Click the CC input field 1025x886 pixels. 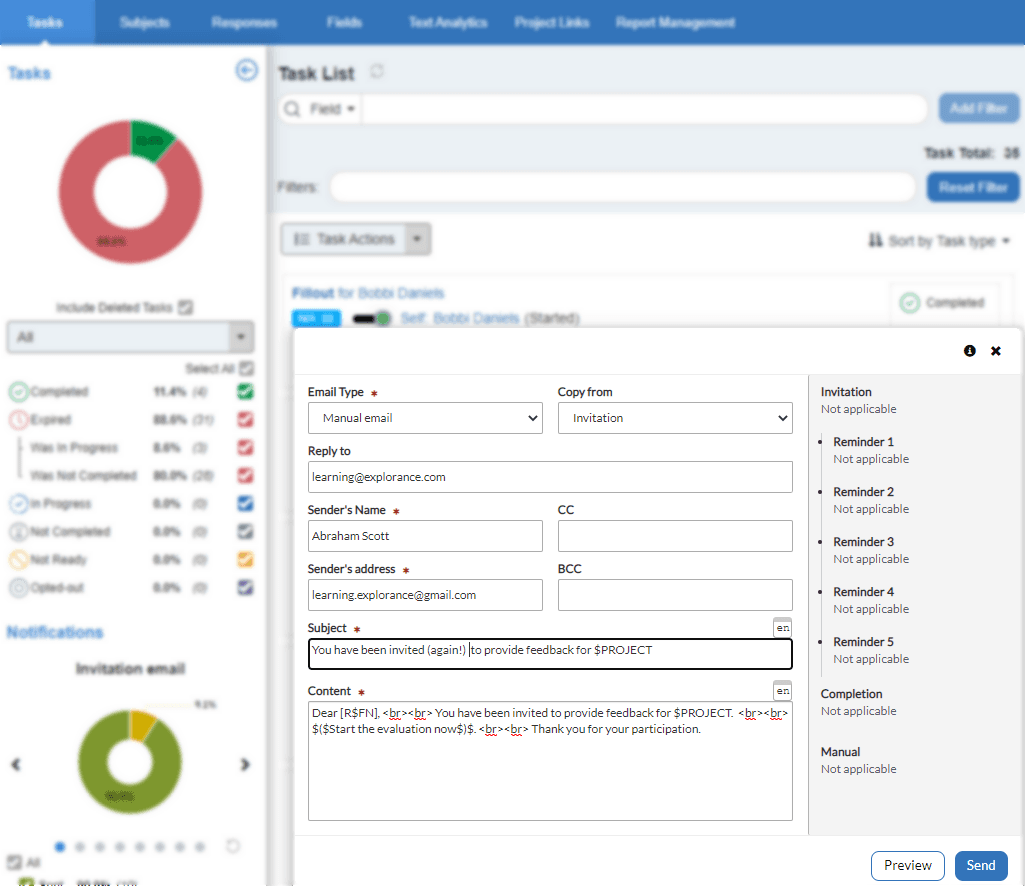tap(675, 536)
